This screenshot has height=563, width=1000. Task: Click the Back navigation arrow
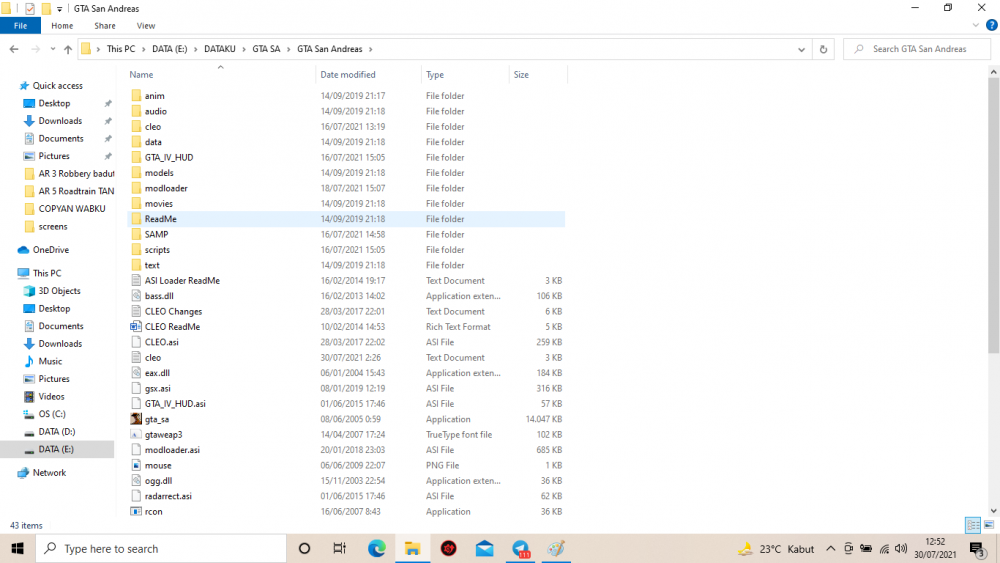[14, 49]
